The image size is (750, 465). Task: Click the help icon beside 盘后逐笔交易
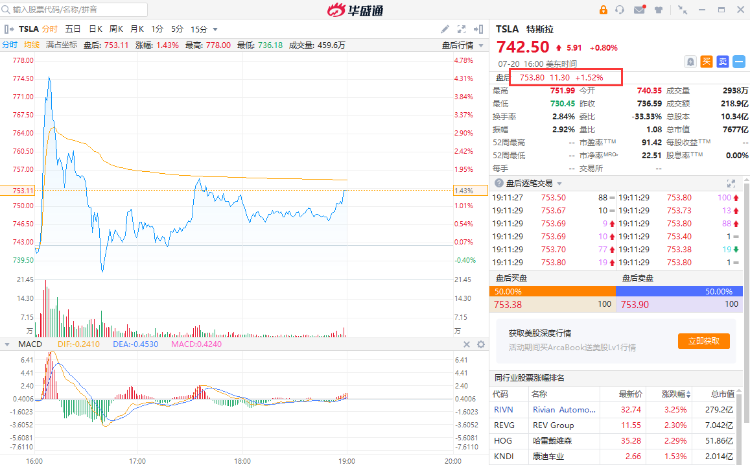tap(499, 183)
